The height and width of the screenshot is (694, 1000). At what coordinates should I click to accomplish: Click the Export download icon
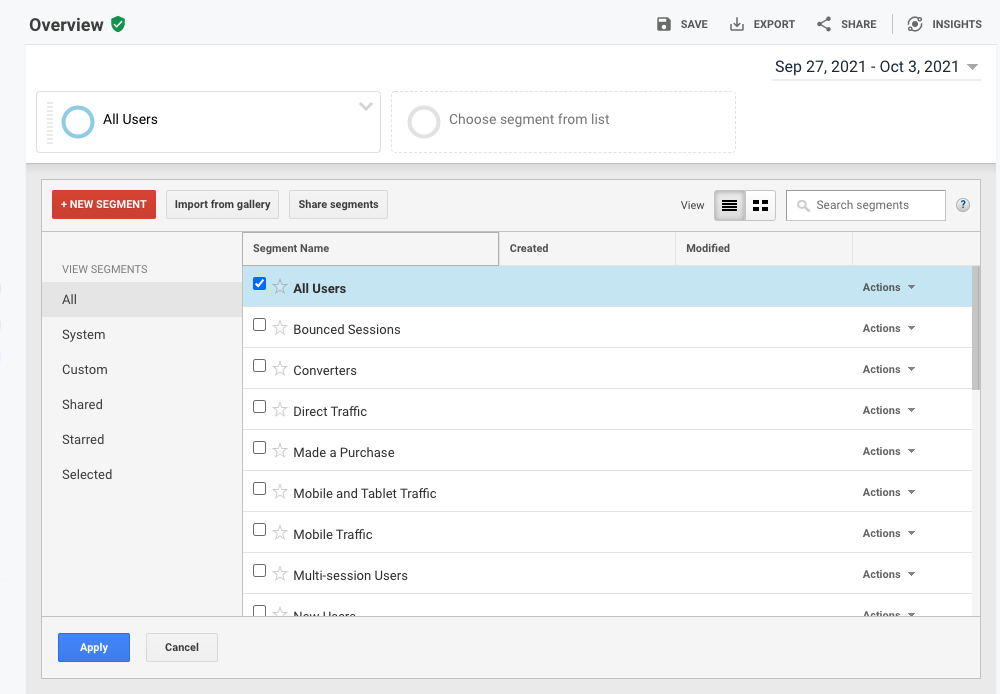tap(737, 24)
